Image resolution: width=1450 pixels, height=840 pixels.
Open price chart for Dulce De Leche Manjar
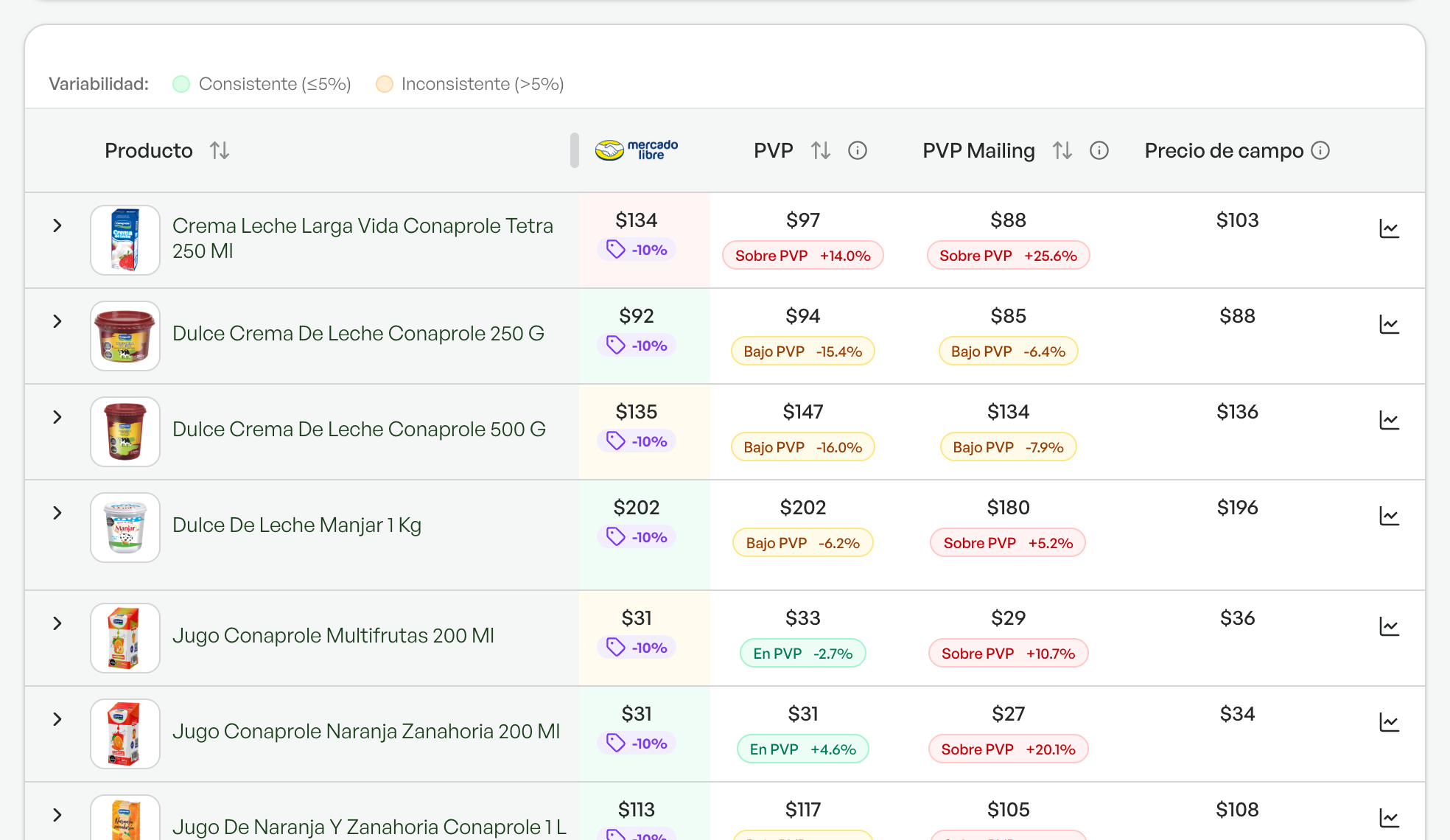coord(1389,516)
